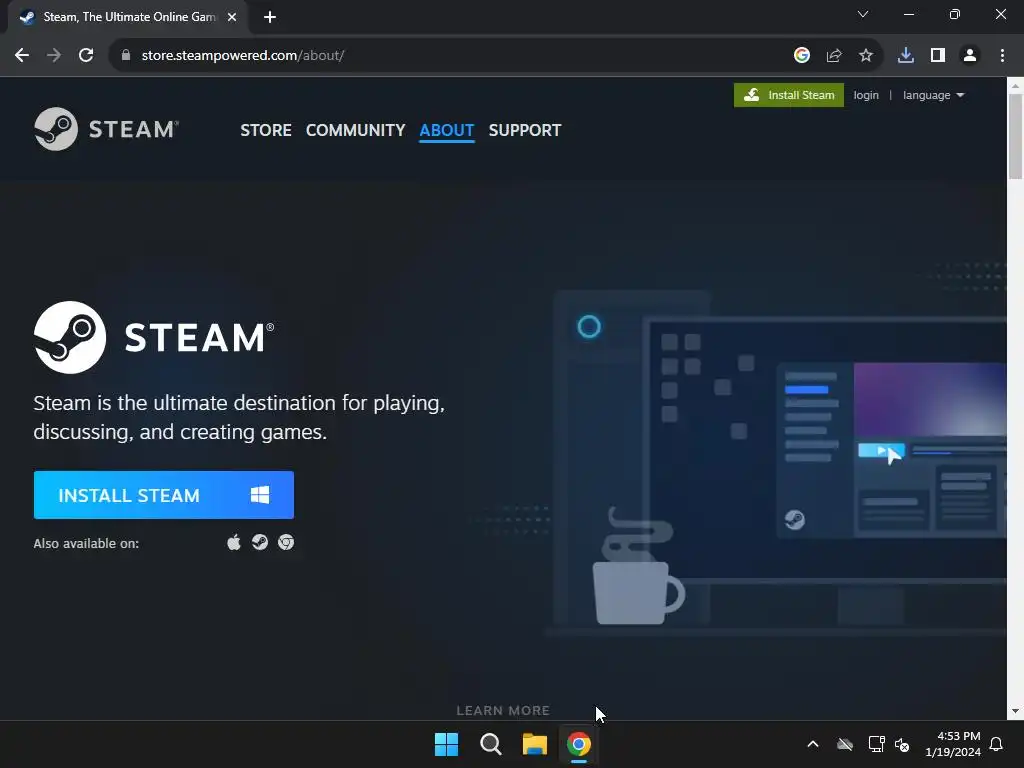Click the OneDrive cloud tray icon
Screen dimensions: 1024x768
pos(845,744)
